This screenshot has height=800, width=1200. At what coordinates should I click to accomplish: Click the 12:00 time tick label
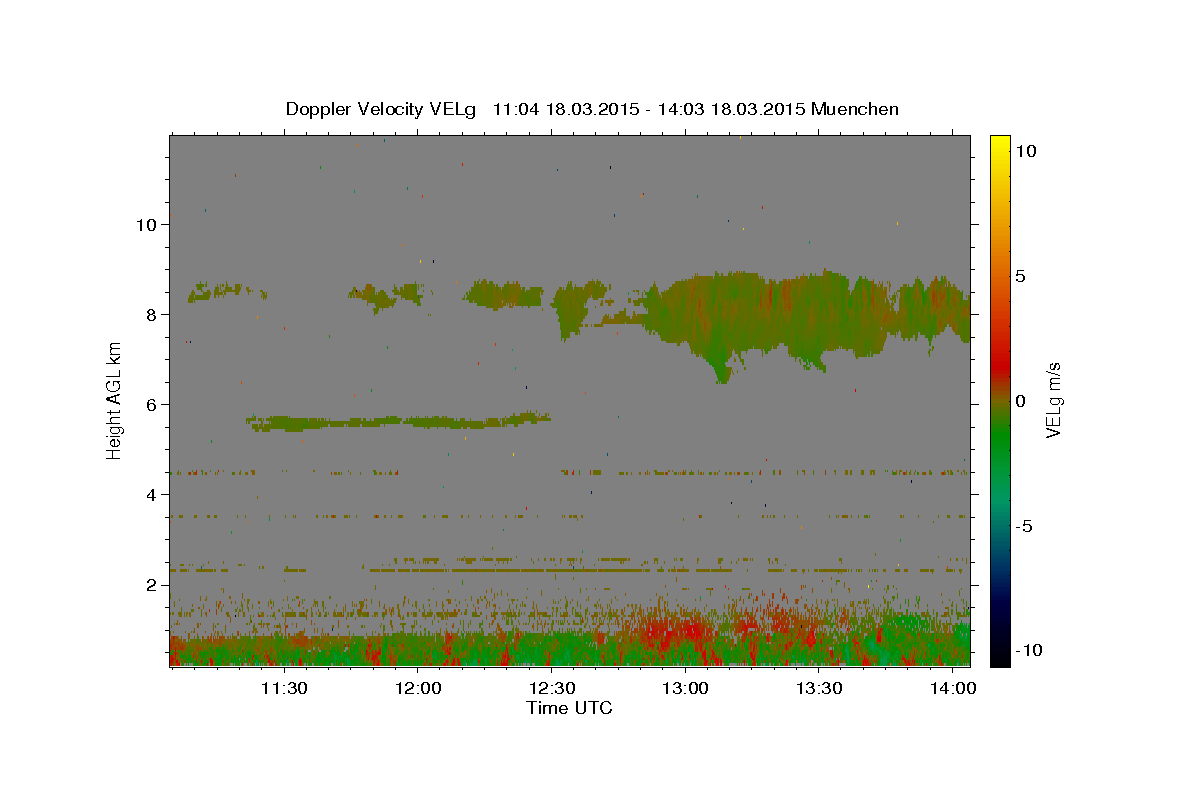point(417,688)
